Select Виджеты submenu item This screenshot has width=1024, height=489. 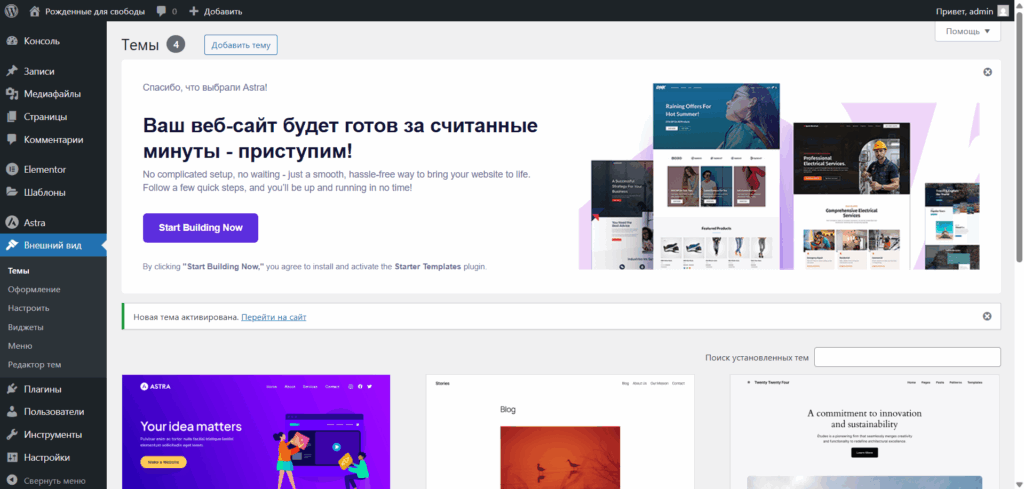coord(25,327)
